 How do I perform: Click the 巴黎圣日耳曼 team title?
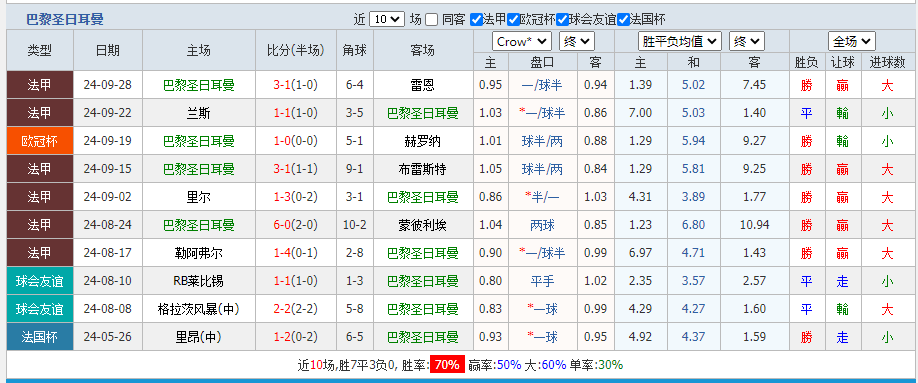click(65, 19)
